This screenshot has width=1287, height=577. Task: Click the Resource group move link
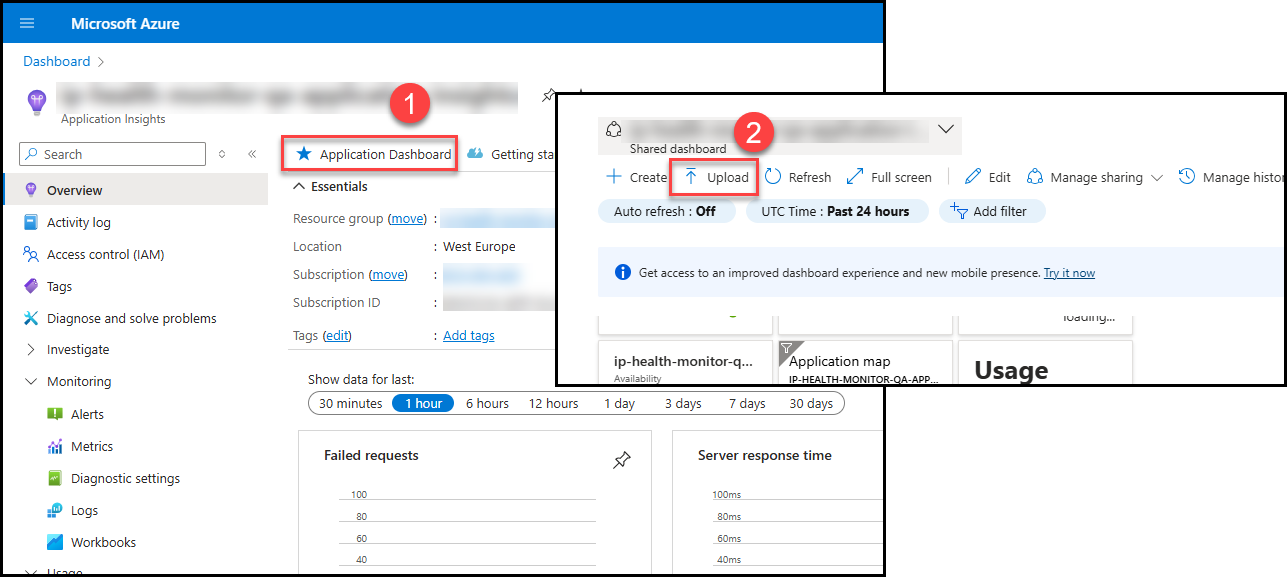[x=407, y=218]
